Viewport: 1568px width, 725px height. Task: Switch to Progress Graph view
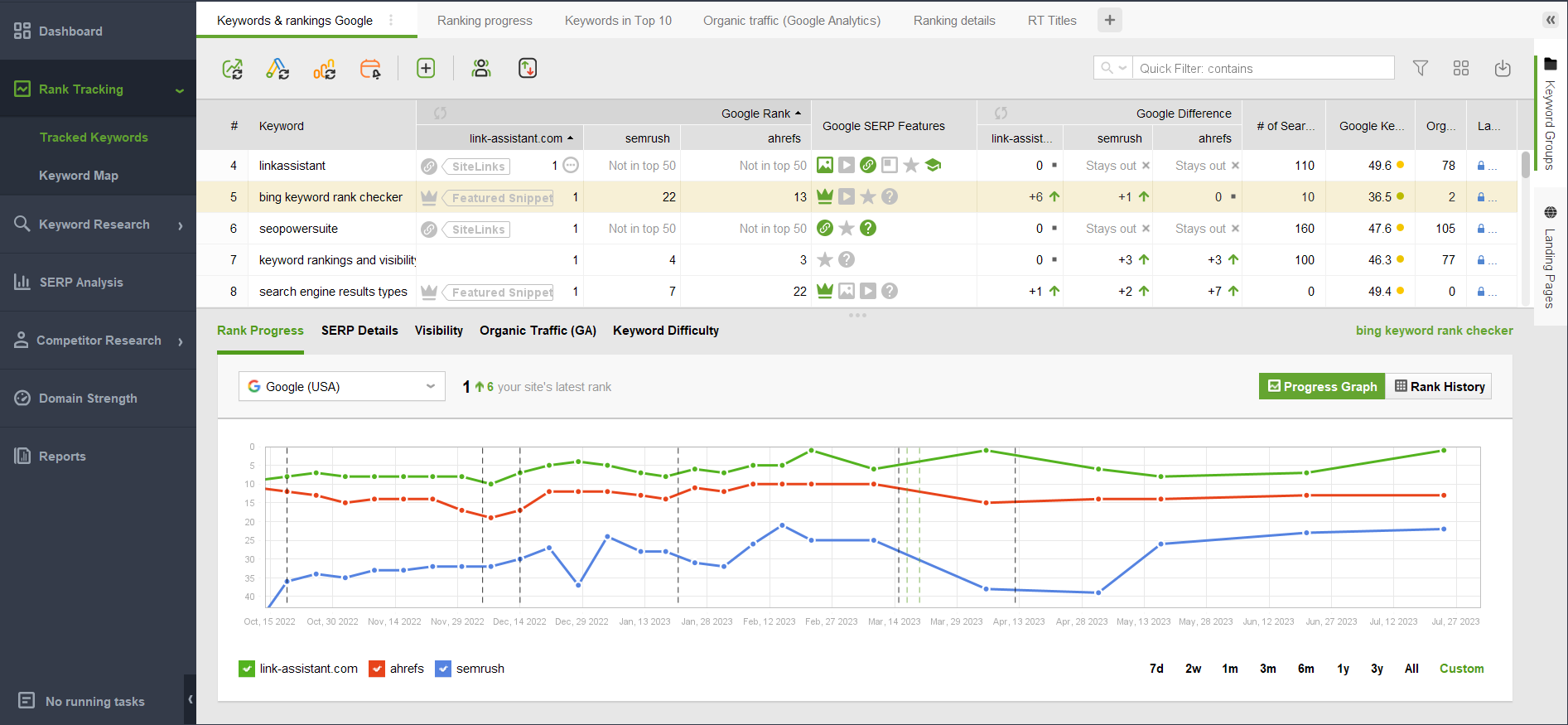pyautogui.click(x=1322, y=386)
